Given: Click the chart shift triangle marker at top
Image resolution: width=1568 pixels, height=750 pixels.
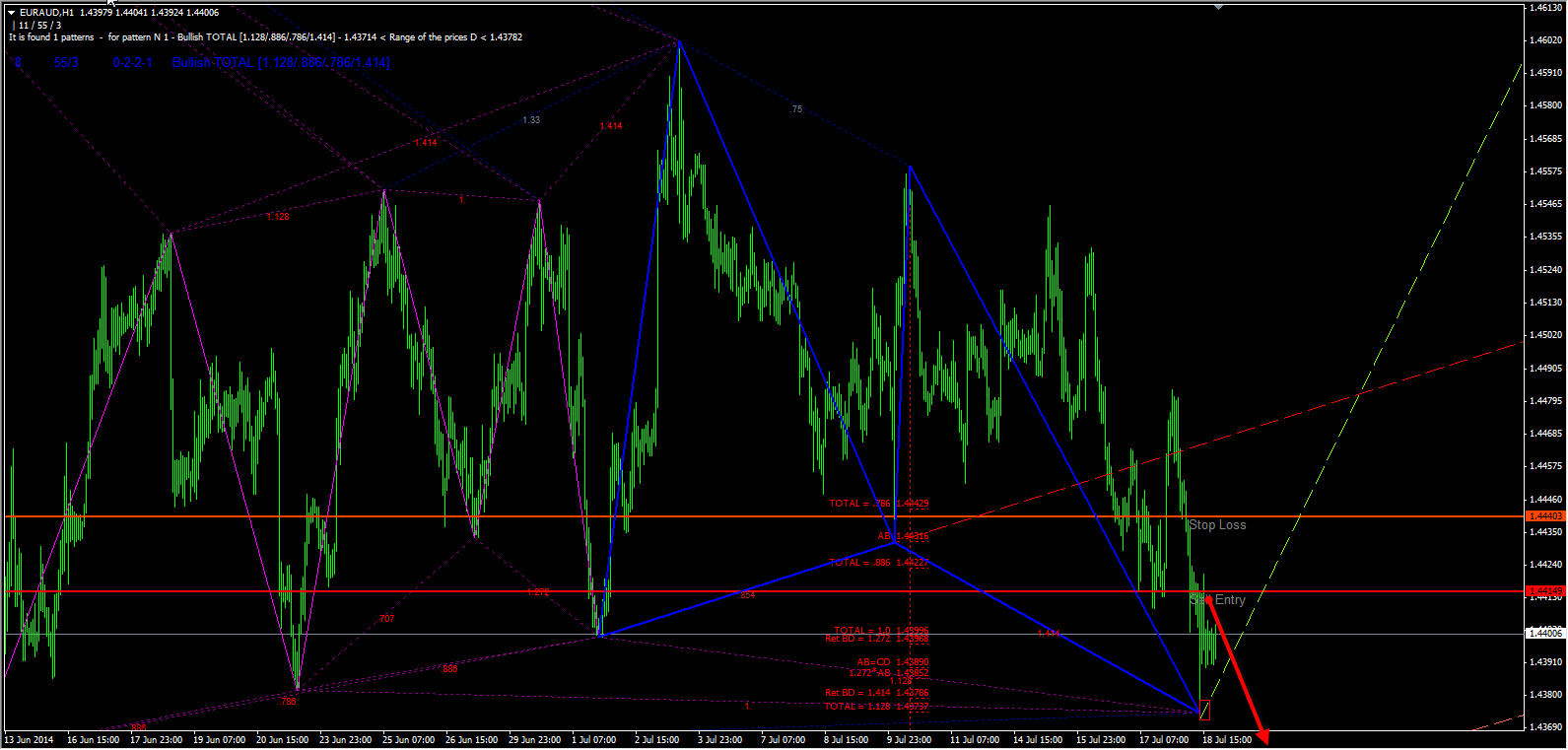Looking at the screenshot, I should pyautogui.click(x=1219, y=7).
